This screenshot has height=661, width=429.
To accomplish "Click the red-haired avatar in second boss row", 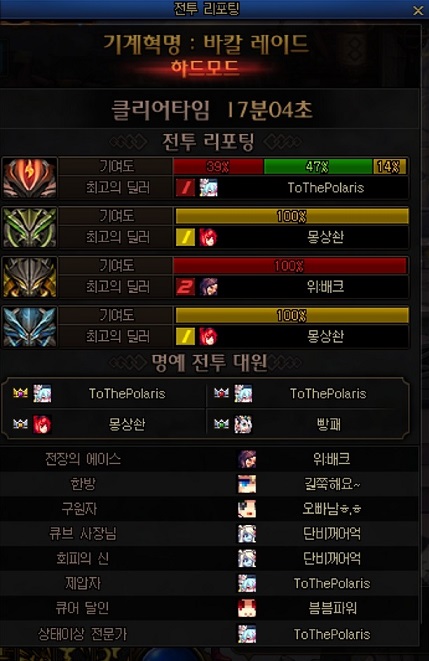I will point(208,237).
